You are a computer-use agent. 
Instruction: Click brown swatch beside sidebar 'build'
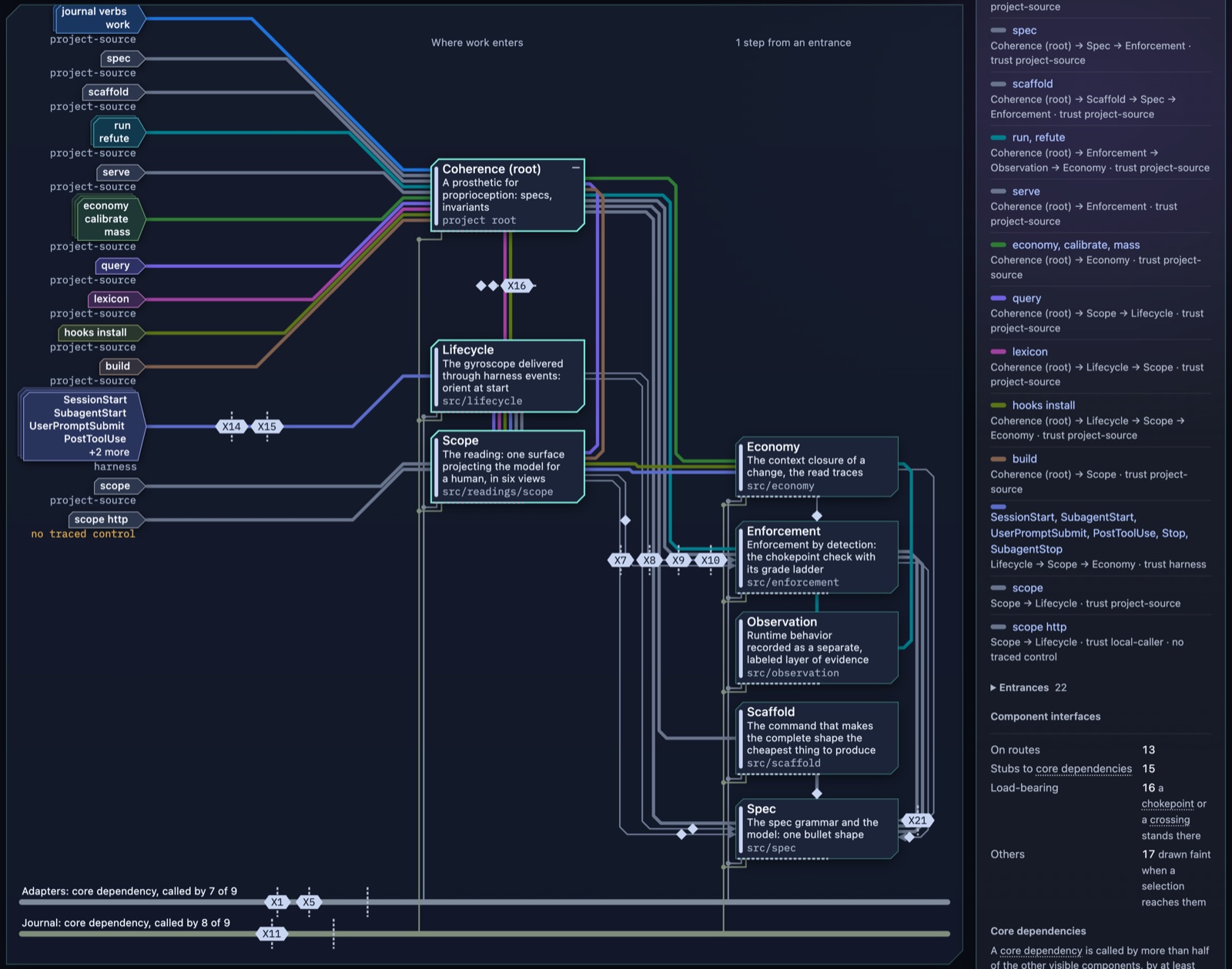click(x=998, y=459)
